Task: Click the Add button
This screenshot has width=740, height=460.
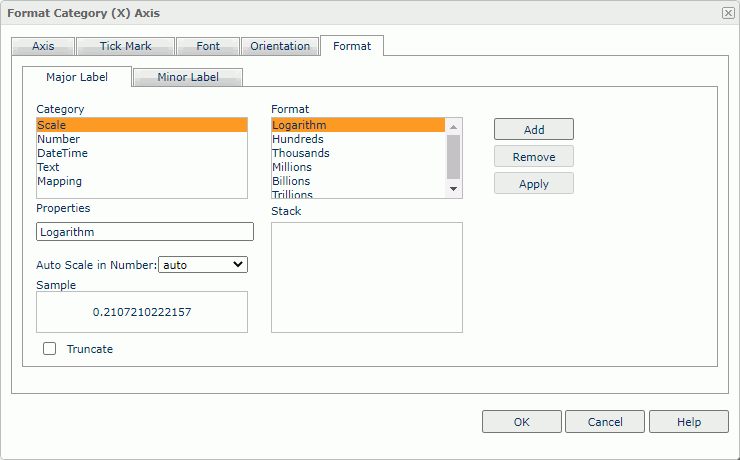Action: 534,129
